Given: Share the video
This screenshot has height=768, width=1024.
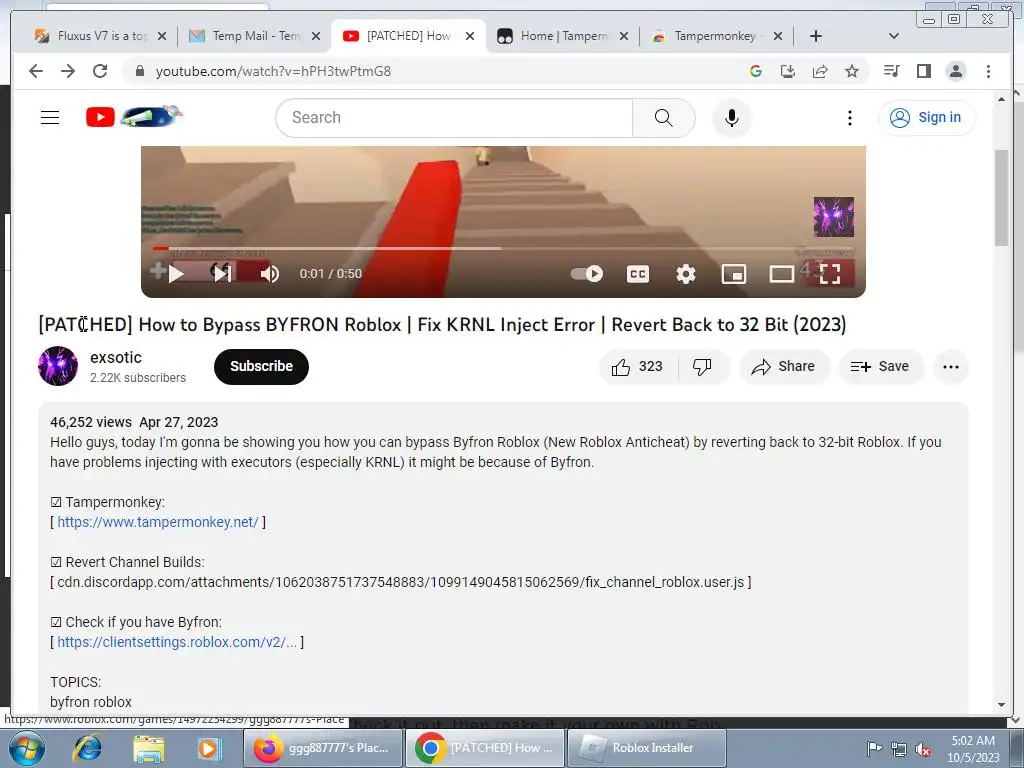Looking at the screenshot, I should [x=784, y=367].
